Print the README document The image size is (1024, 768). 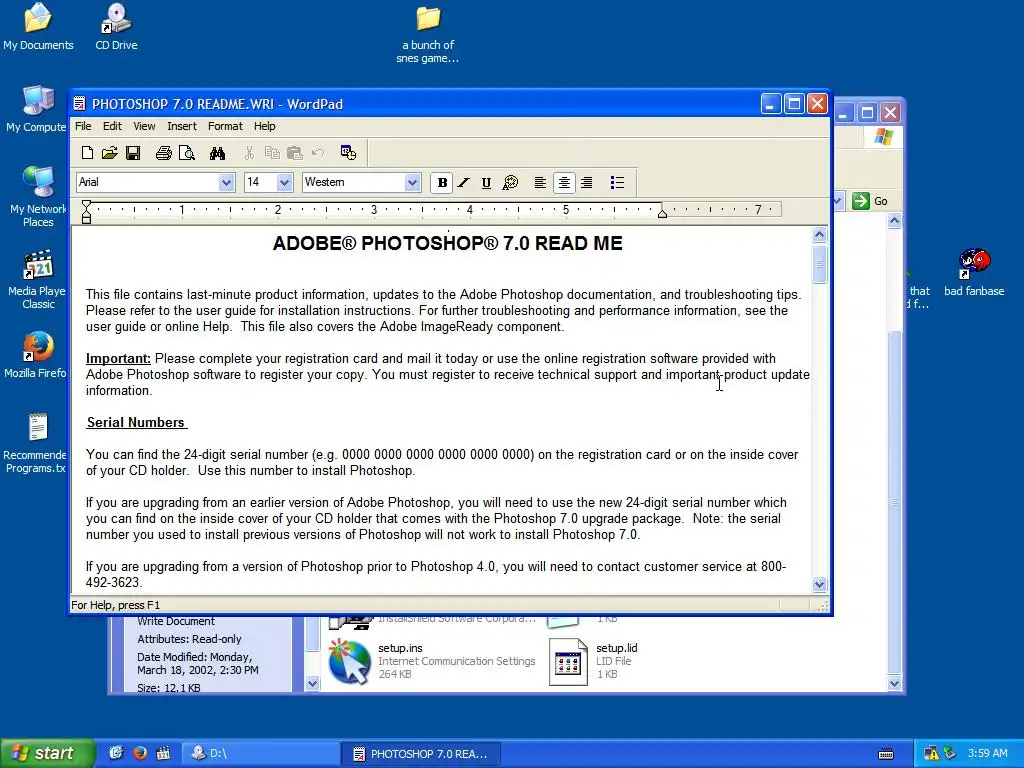coord(163,153)
